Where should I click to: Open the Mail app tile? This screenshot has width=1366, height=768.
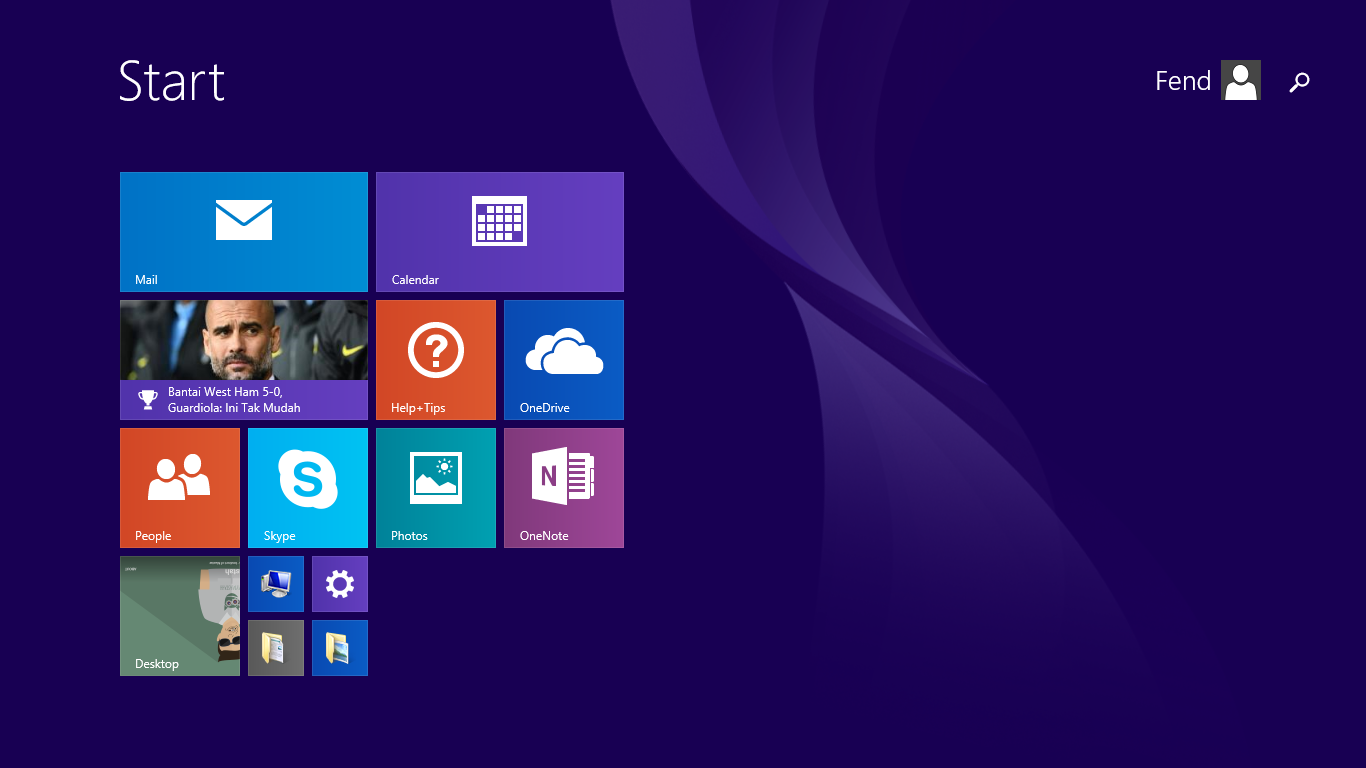coord(243,231)
